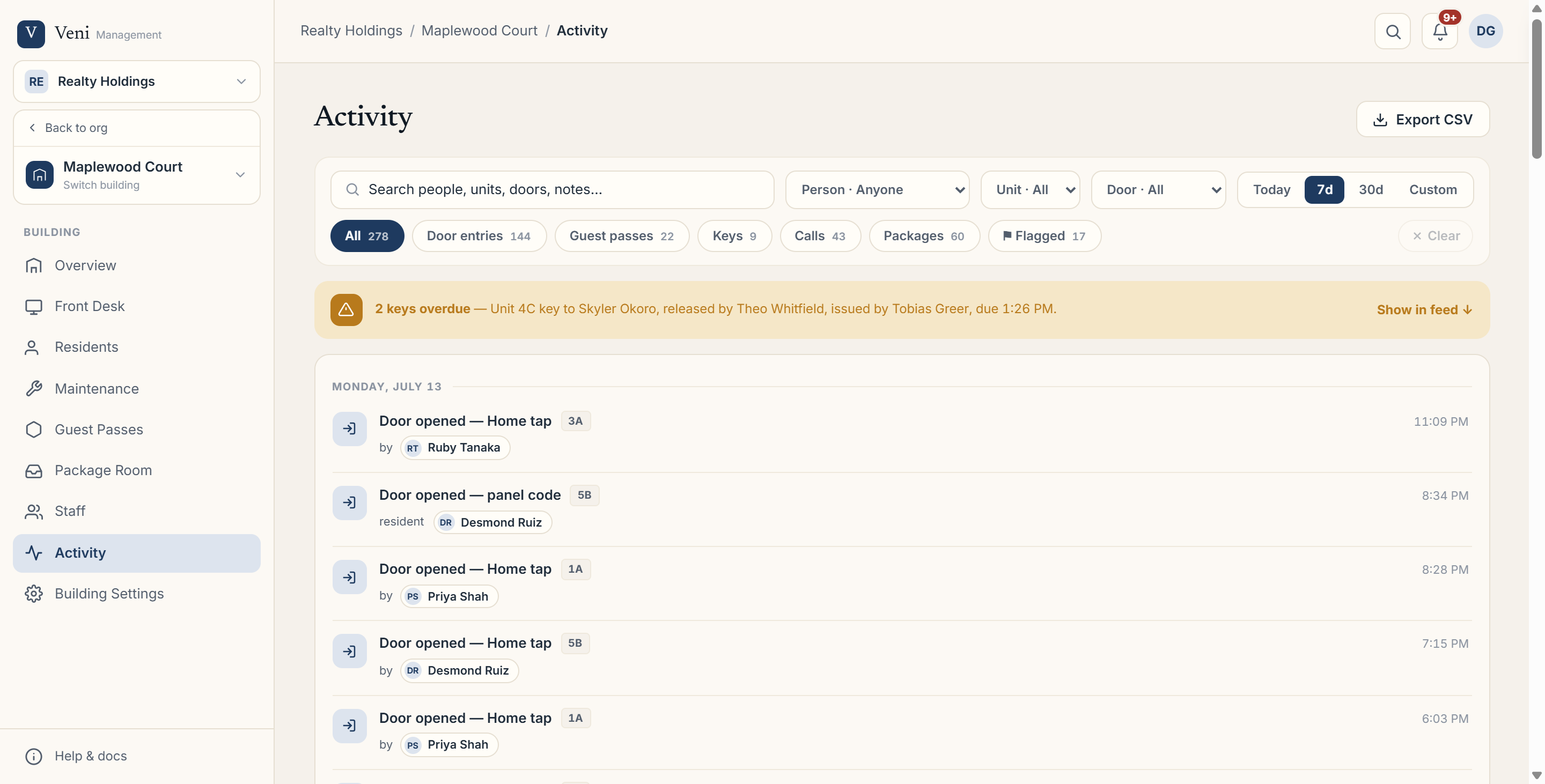
Task: Click the Maplewood Court breadcrumb
Action: pos(479,31)
